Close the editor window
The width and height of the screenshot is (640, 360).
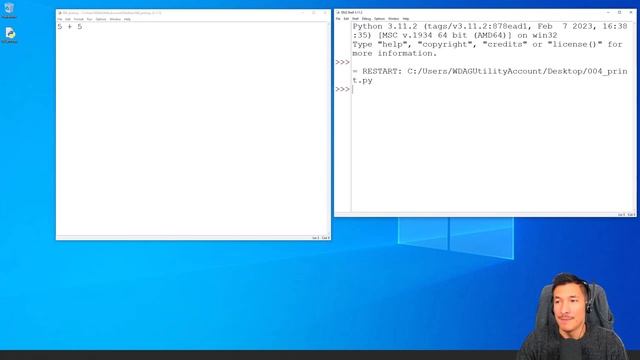[x=325, y=13]
